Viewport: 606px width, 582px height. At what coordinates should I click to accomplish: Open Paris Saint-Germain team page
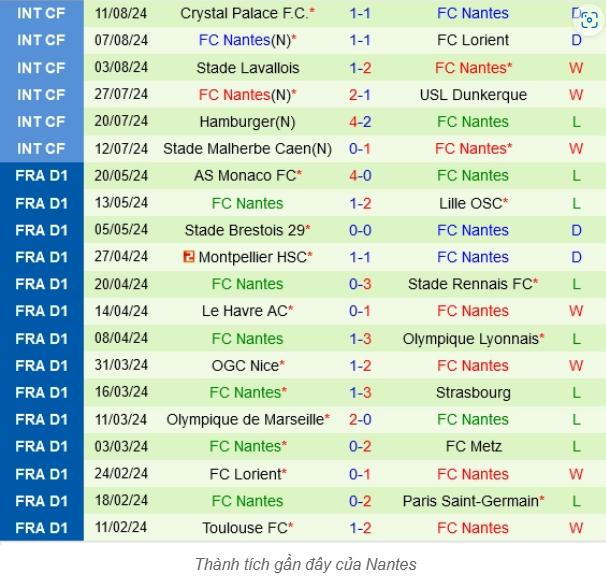tap(470, 501)
